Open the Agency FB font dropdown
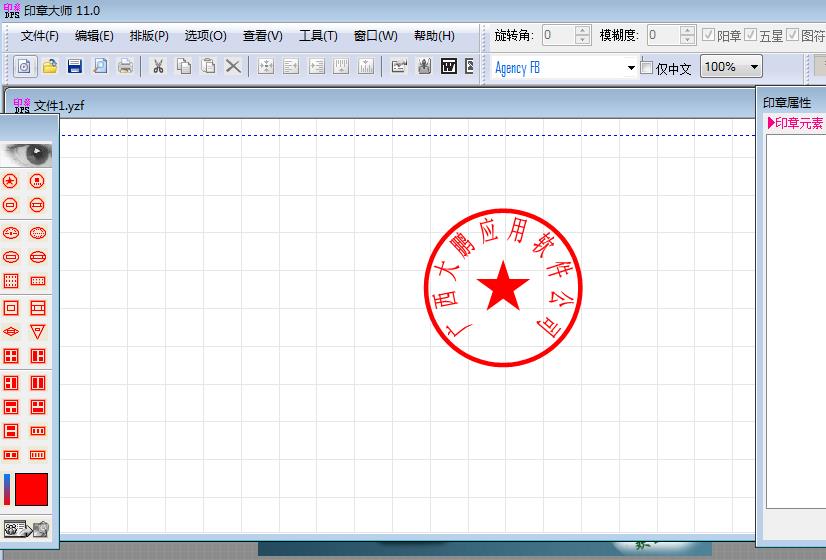The image size is (826, 560). (x=631, y=67)
